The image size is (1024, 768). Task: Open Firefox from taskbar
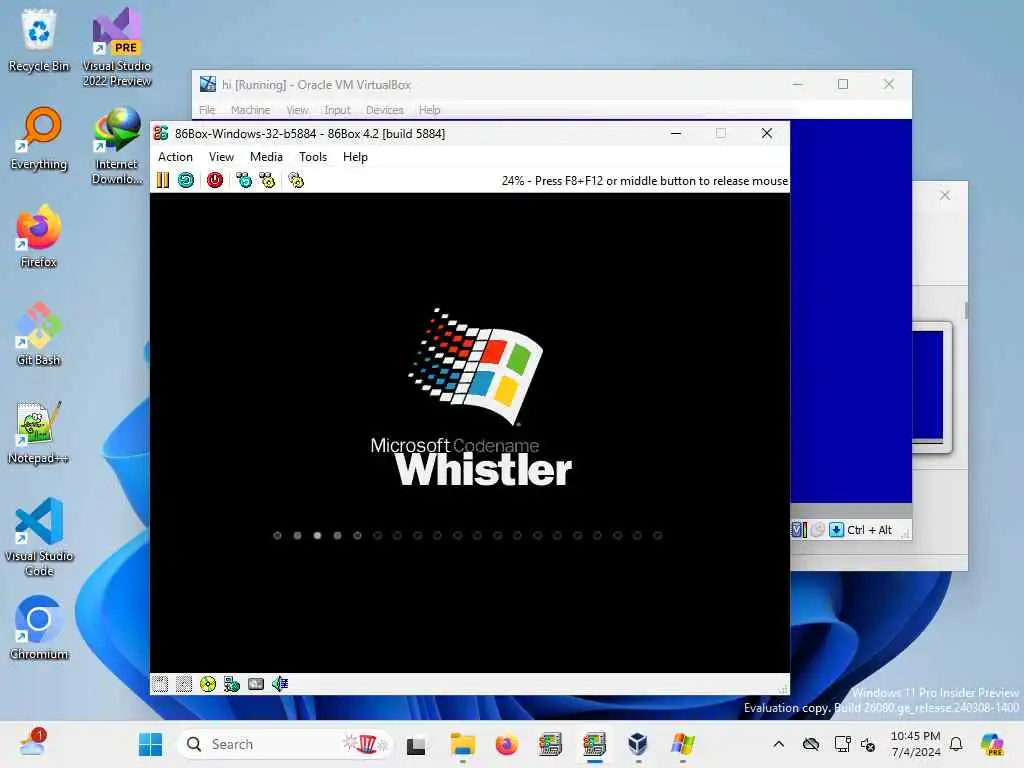[x=506, y=744]
